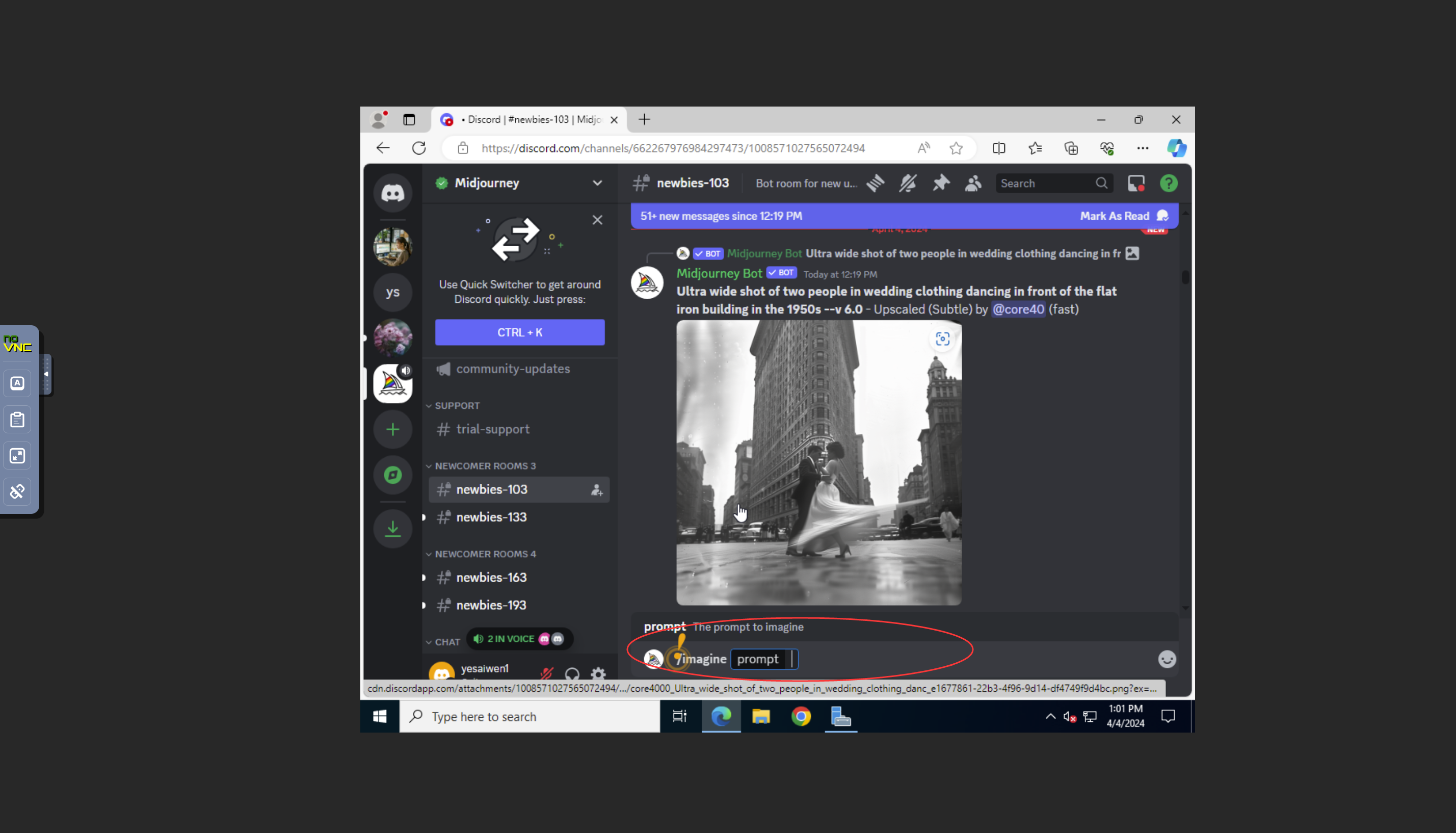Screen dimensions: 1456x833
Task: Click the CTRL+K Quick Switcher button
Action: coord(520,332)
